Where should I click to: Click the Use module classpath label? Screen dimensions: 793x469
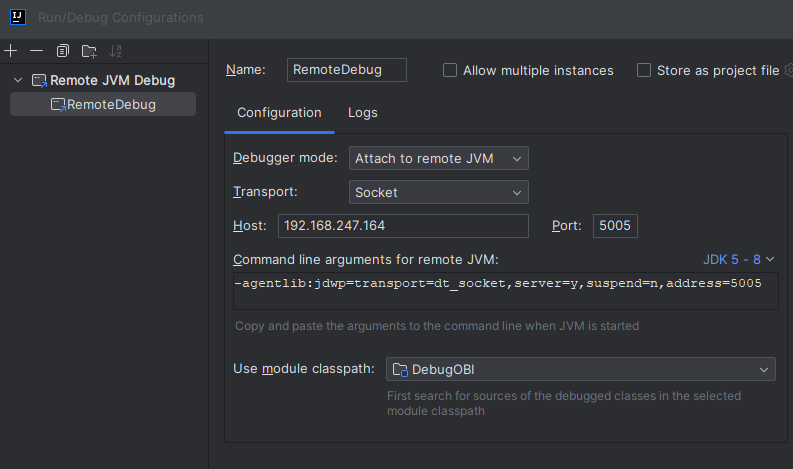[x=304, y=369]
